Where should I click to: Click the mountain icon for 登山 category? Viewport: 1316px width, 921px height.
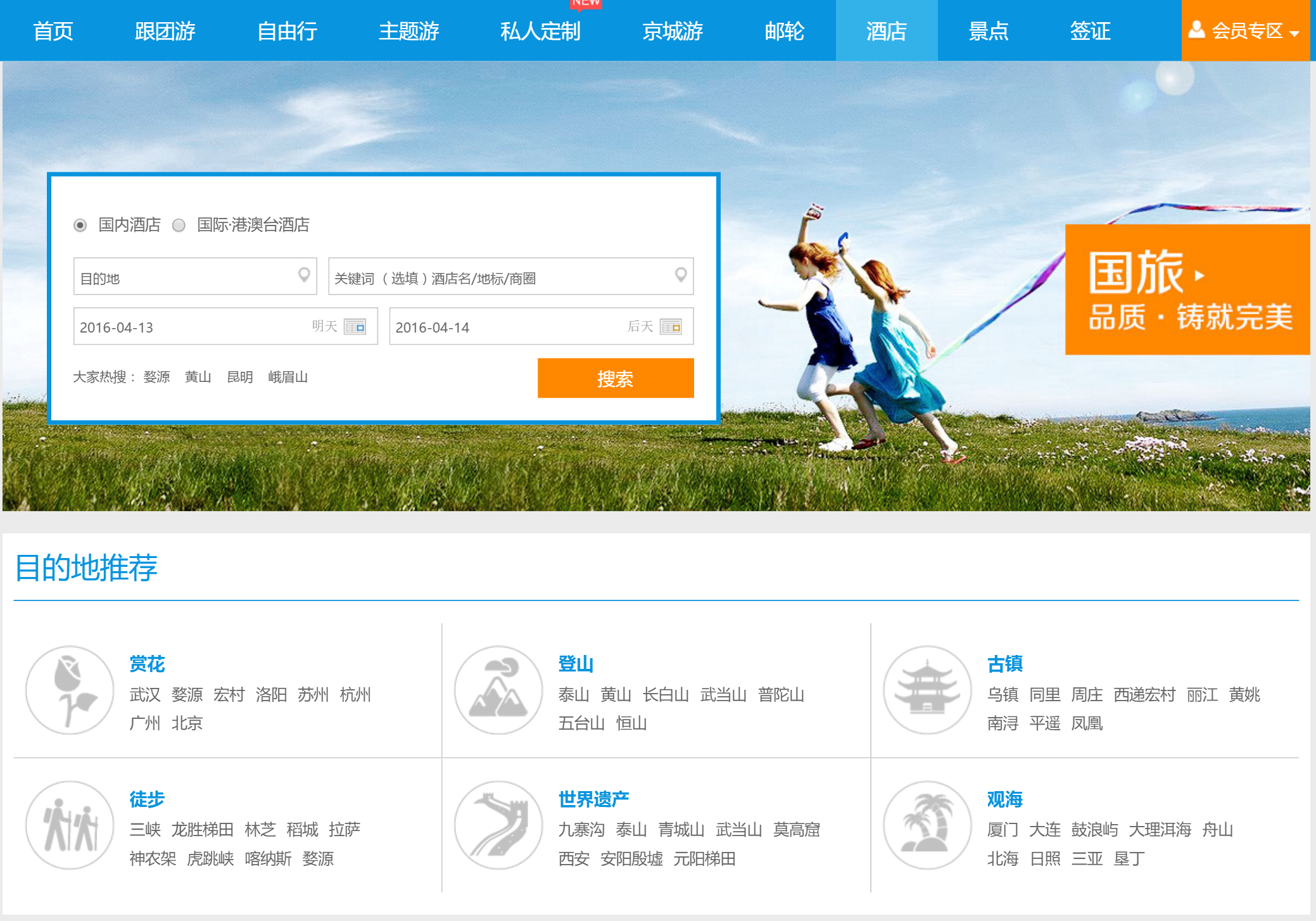point(498,690)
